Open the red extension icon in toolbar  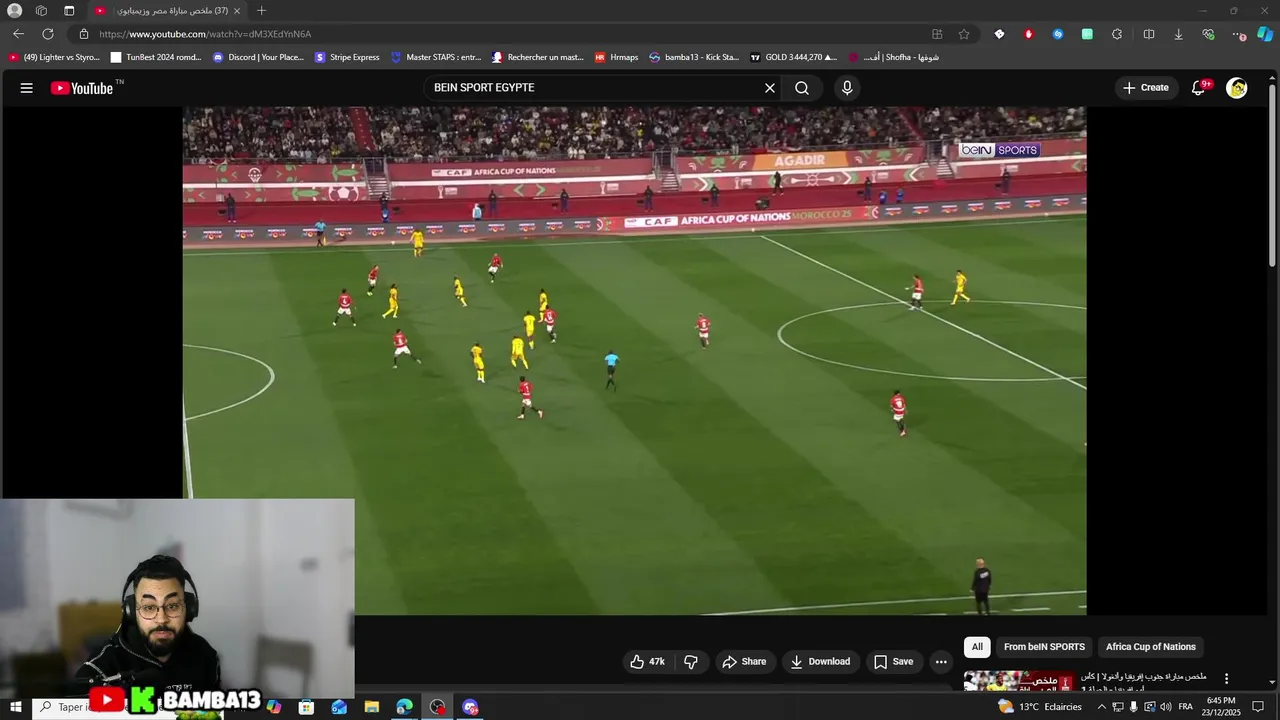[x=1028, y=34]
